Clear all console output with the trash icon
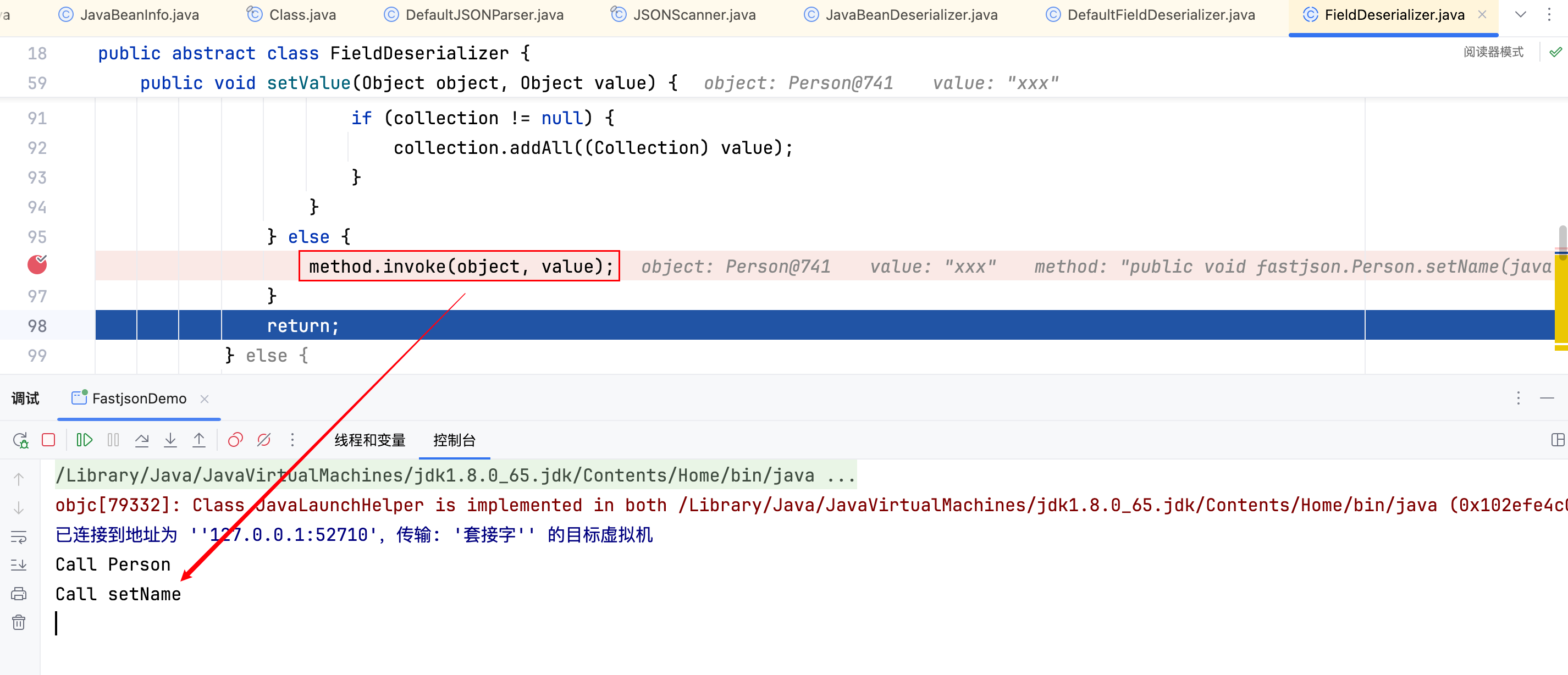This screenshot has height=675, width=1568. pyautogui.click(x=19, y=622)
